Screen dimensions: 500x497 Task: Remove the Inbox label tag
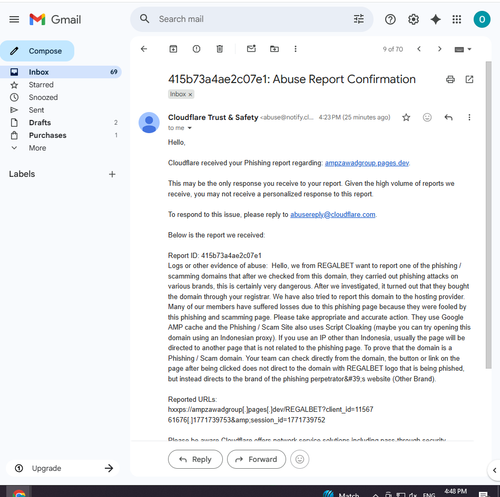pos(190,95)
